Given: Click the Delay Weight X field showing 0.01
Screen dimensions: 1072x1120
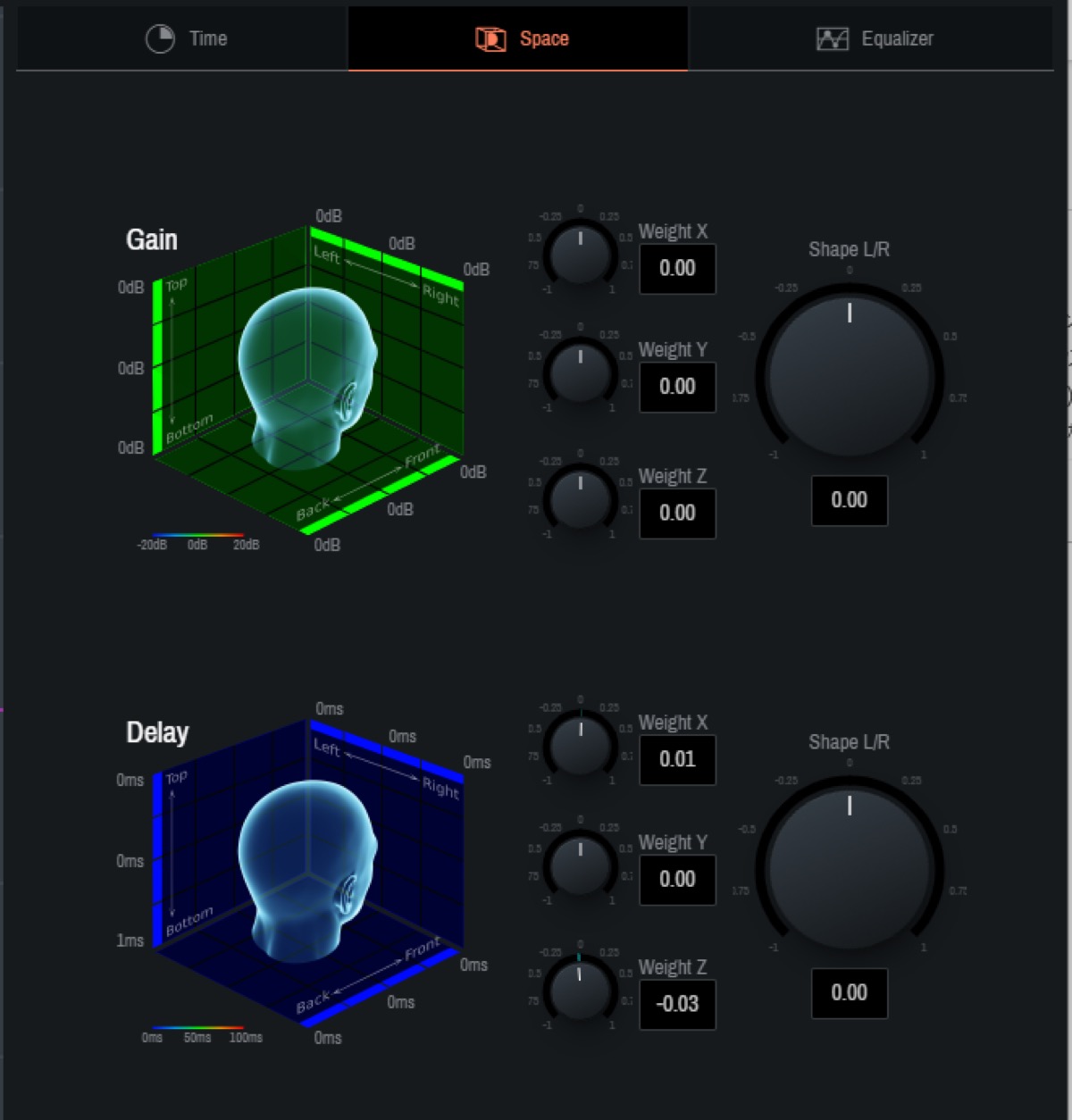Looking at the screenshot, I should [x=677, y=760].
